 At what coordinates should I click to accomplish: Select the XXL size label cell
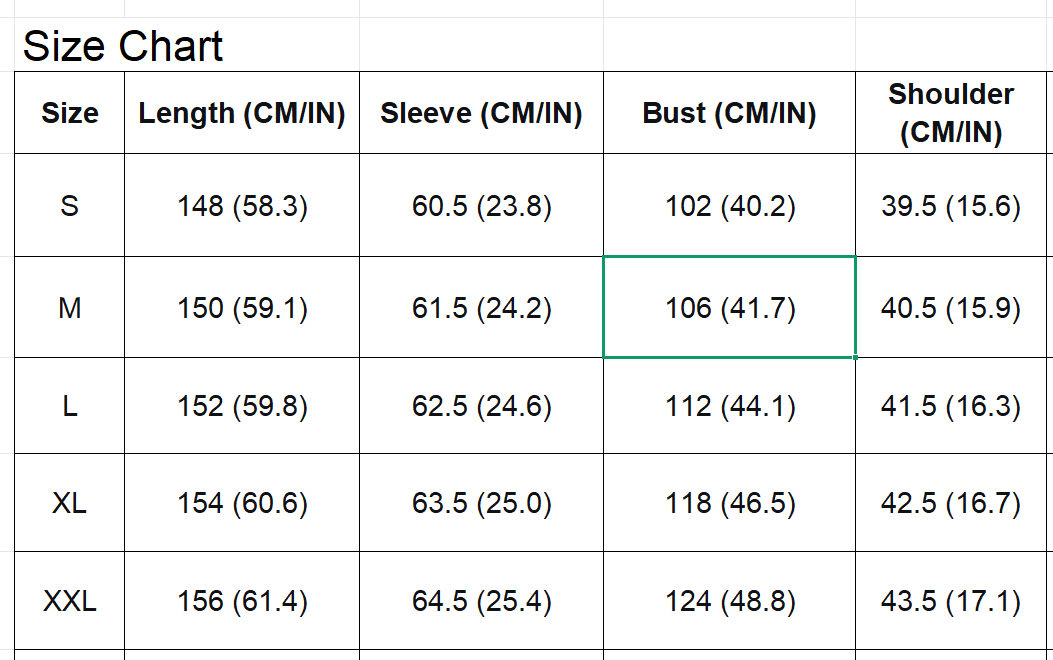point(70,601)
